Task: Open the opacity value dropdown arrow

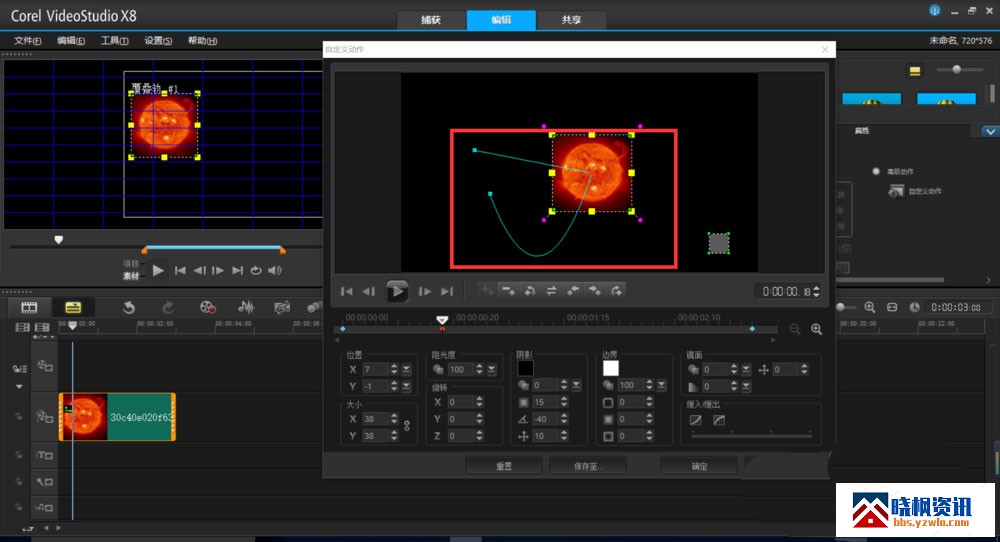Action: tap(490, 370)
